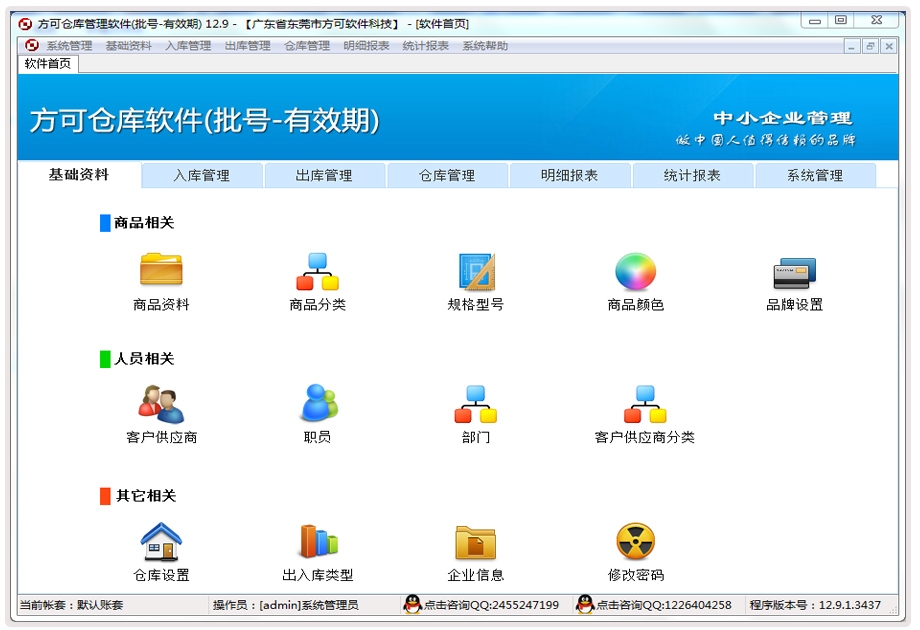920x630 pixels.
Task: Open 系统管理 menu in menu bar
Action: point(69,46)
